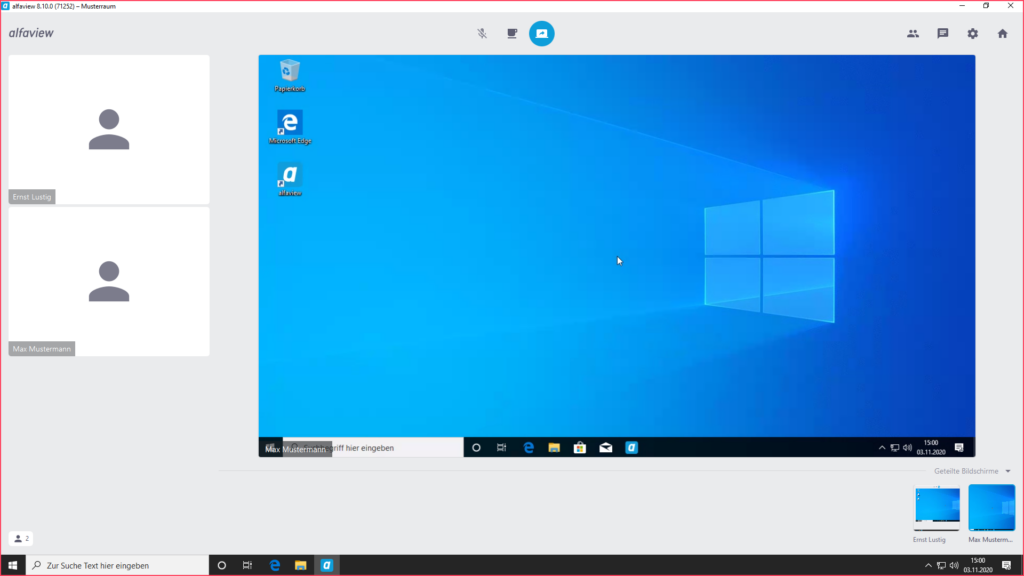Click the Max Mustermann name label

41,348
